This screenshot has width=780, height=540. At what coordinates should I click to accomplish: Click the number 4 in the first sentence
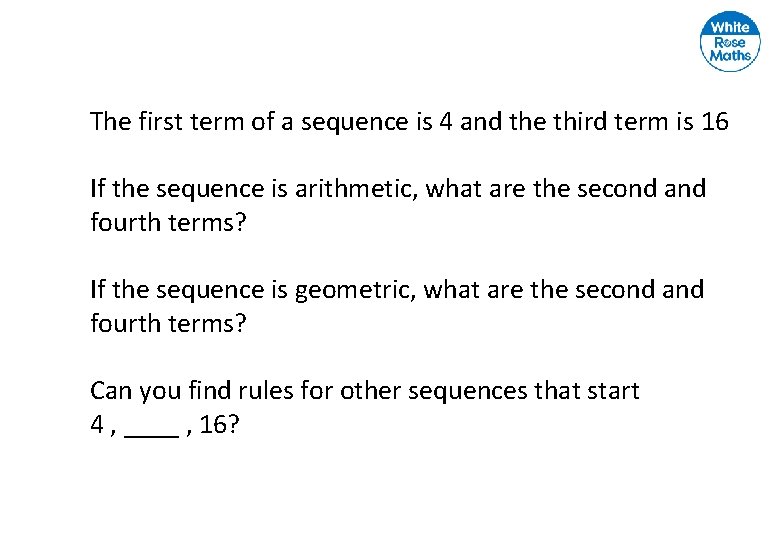coord(447,122)
